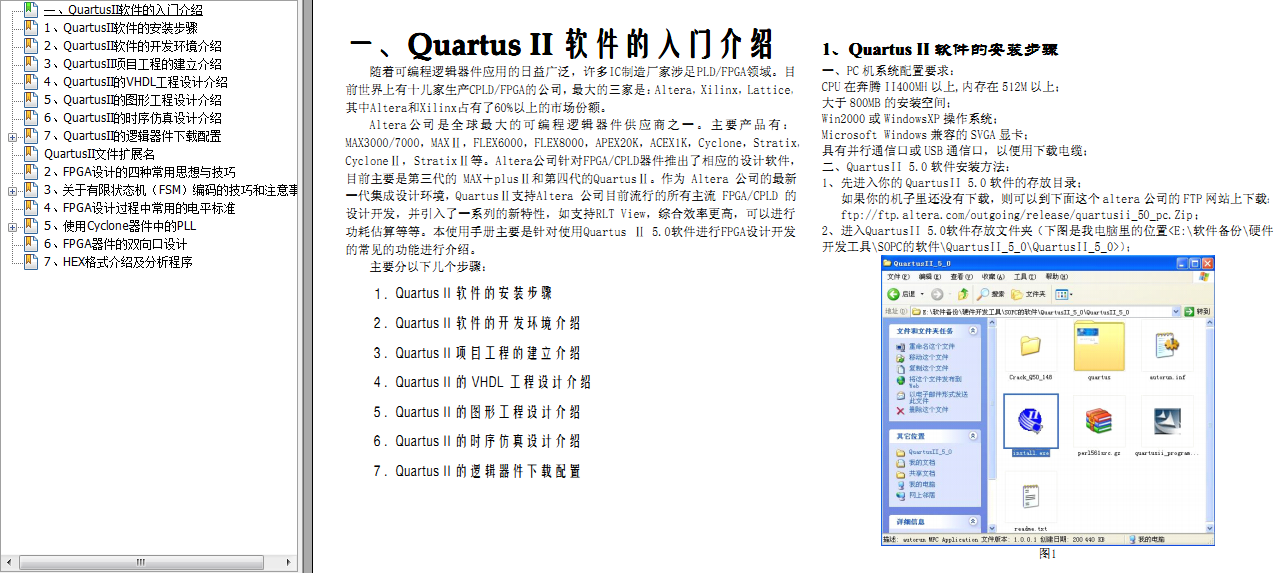Viewport: 1286px width, 573px height.
Task: Jump to bookmark 7、HEX格式介绍及分析程序
Action: 118,262
